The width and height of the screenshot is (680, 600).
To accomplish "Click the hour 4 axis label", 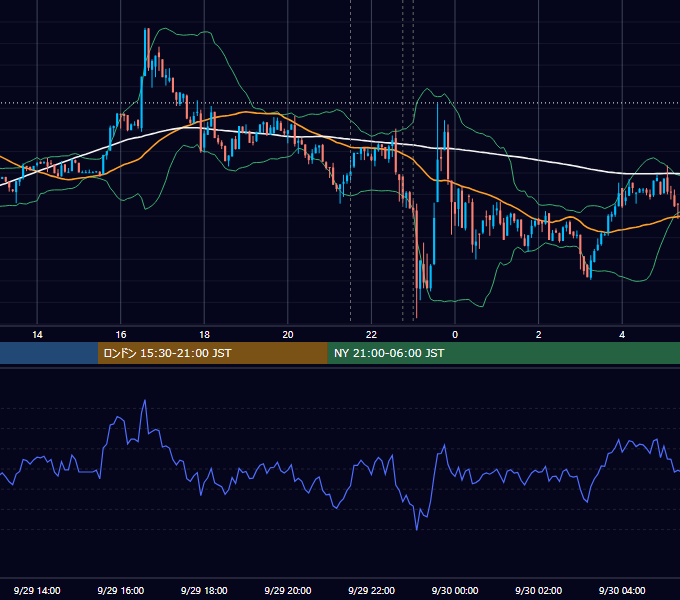I will point(622,335).
